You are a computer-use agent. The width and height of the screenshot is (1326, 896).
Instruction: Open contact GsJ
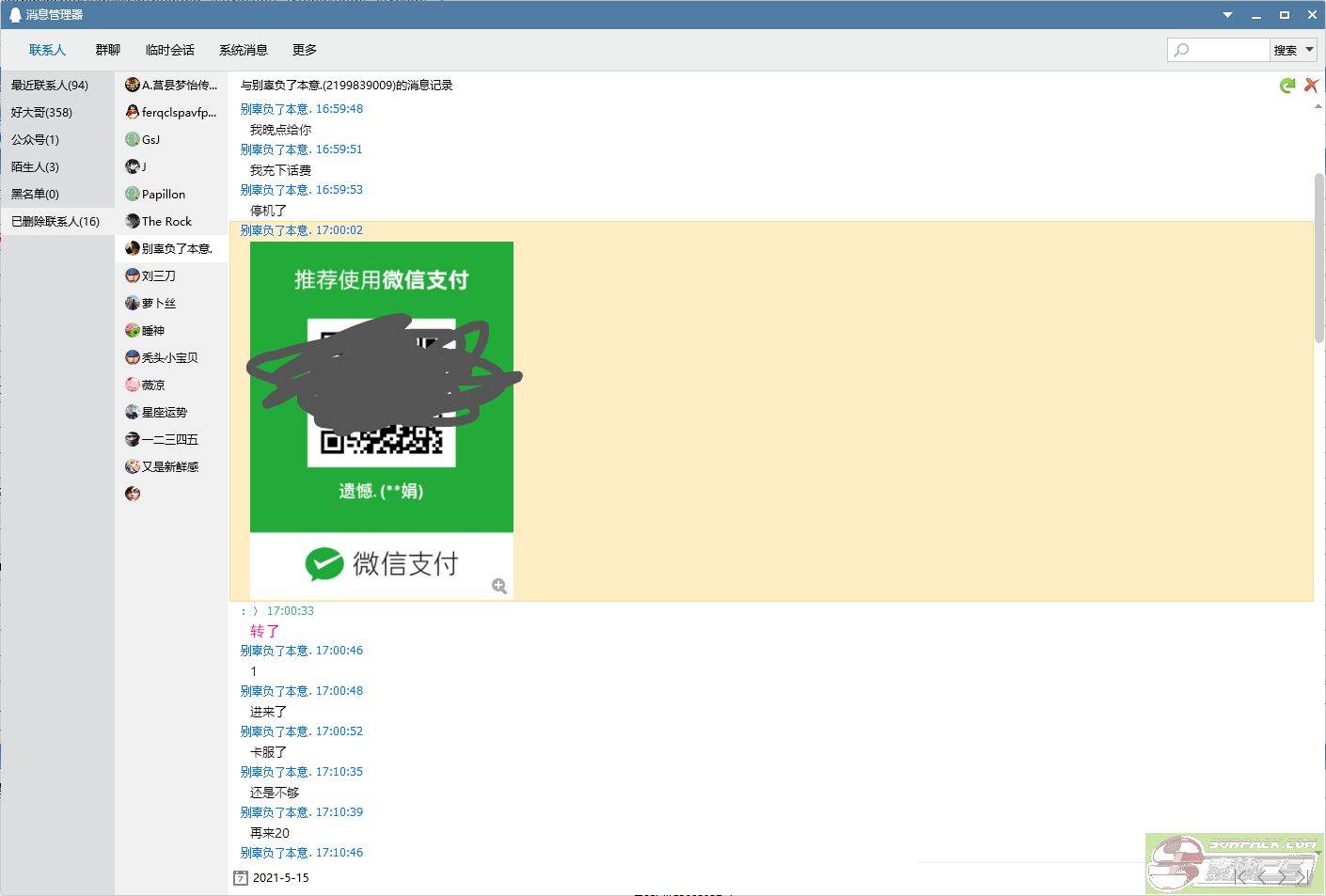[x=171, y=139]
